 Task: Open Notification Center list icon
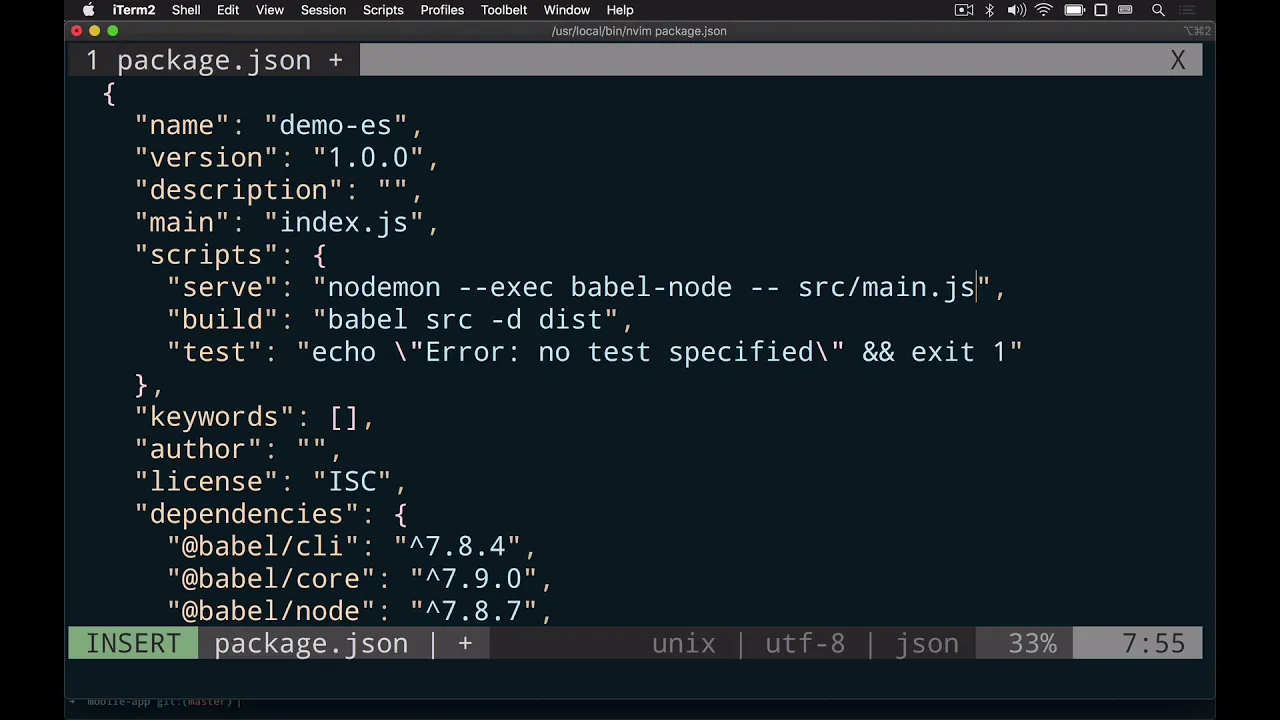coord(1187,10)
